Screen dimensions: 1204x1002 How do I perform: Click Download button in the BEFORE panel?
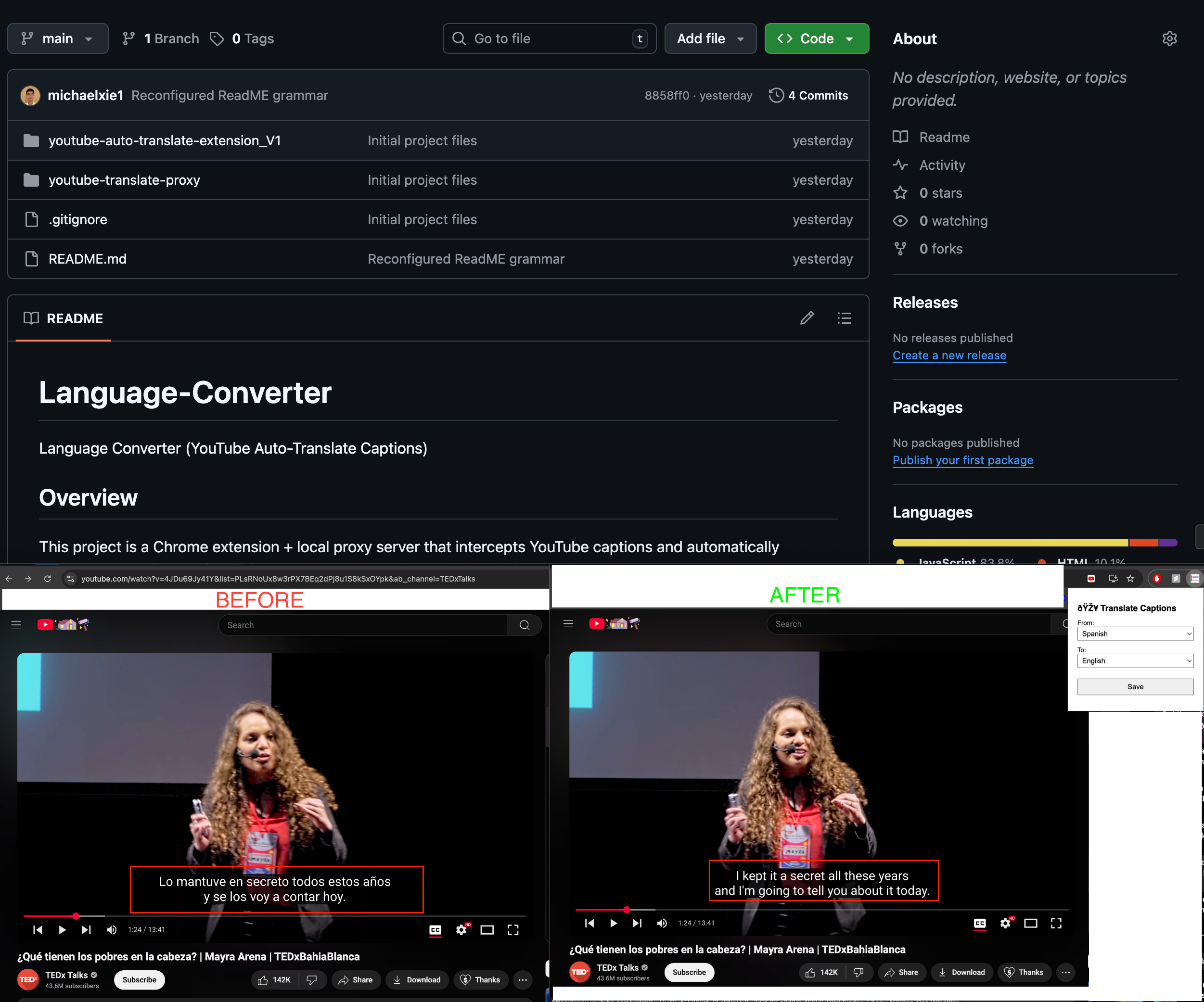(x=417, y=980)
